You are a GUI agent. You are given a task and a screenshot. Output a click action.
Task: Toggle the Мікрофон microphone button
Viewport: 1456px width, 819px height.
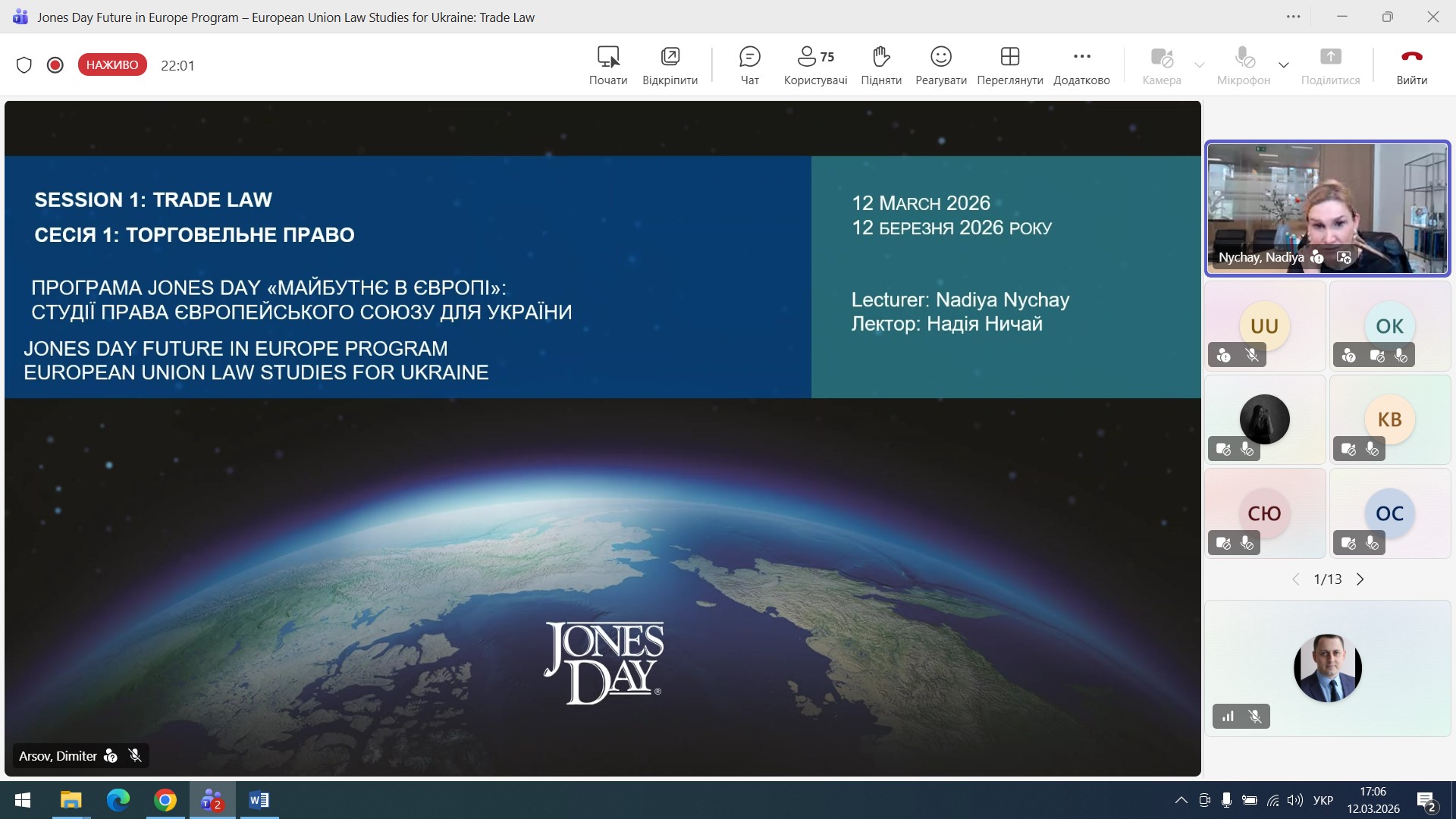1243,64
